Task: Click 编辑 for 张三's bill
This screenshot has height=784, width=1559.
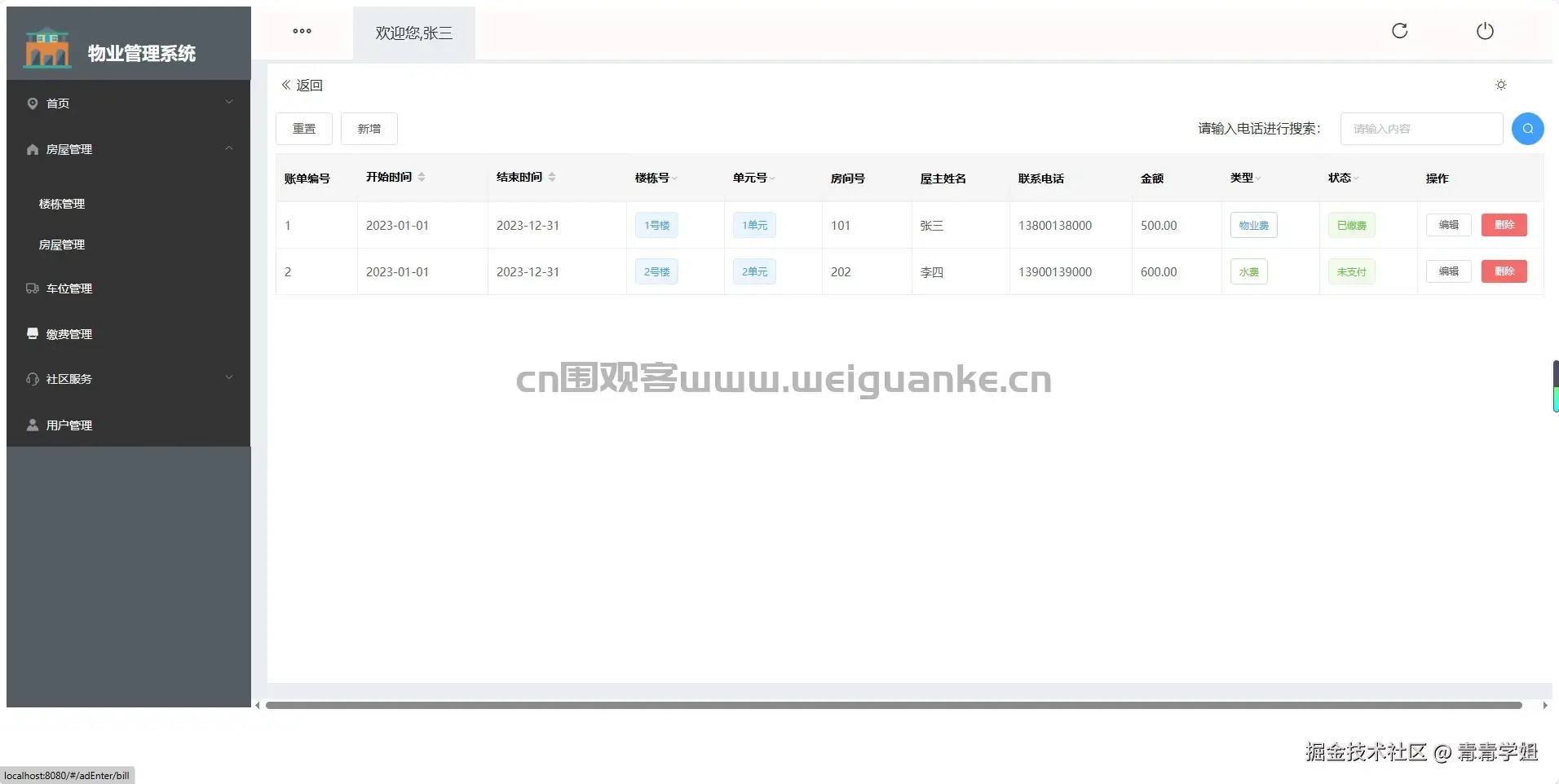Action: (1449, 225)
